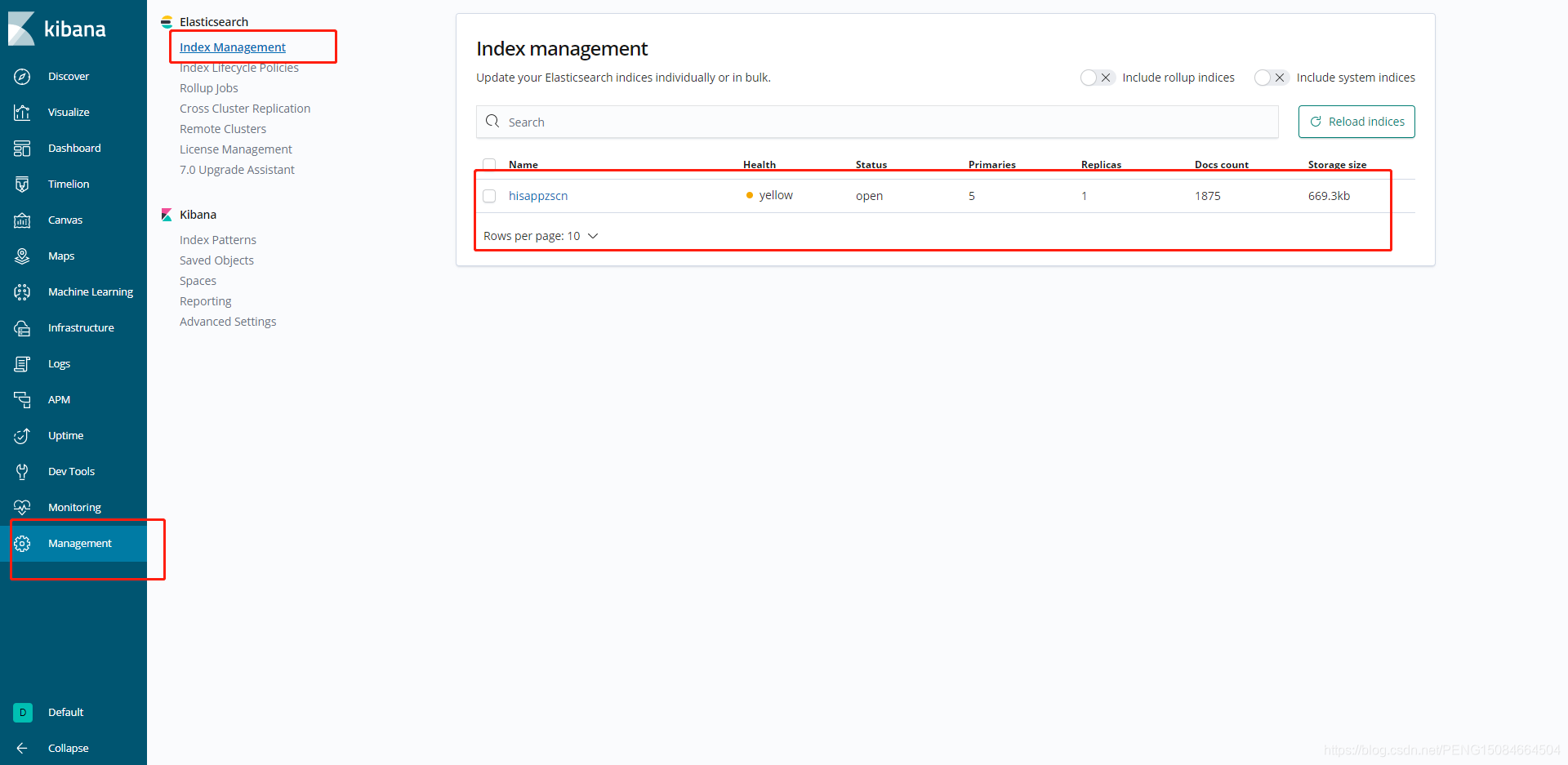
Task: Open the APM icon
Action: [x=22, y=399]
